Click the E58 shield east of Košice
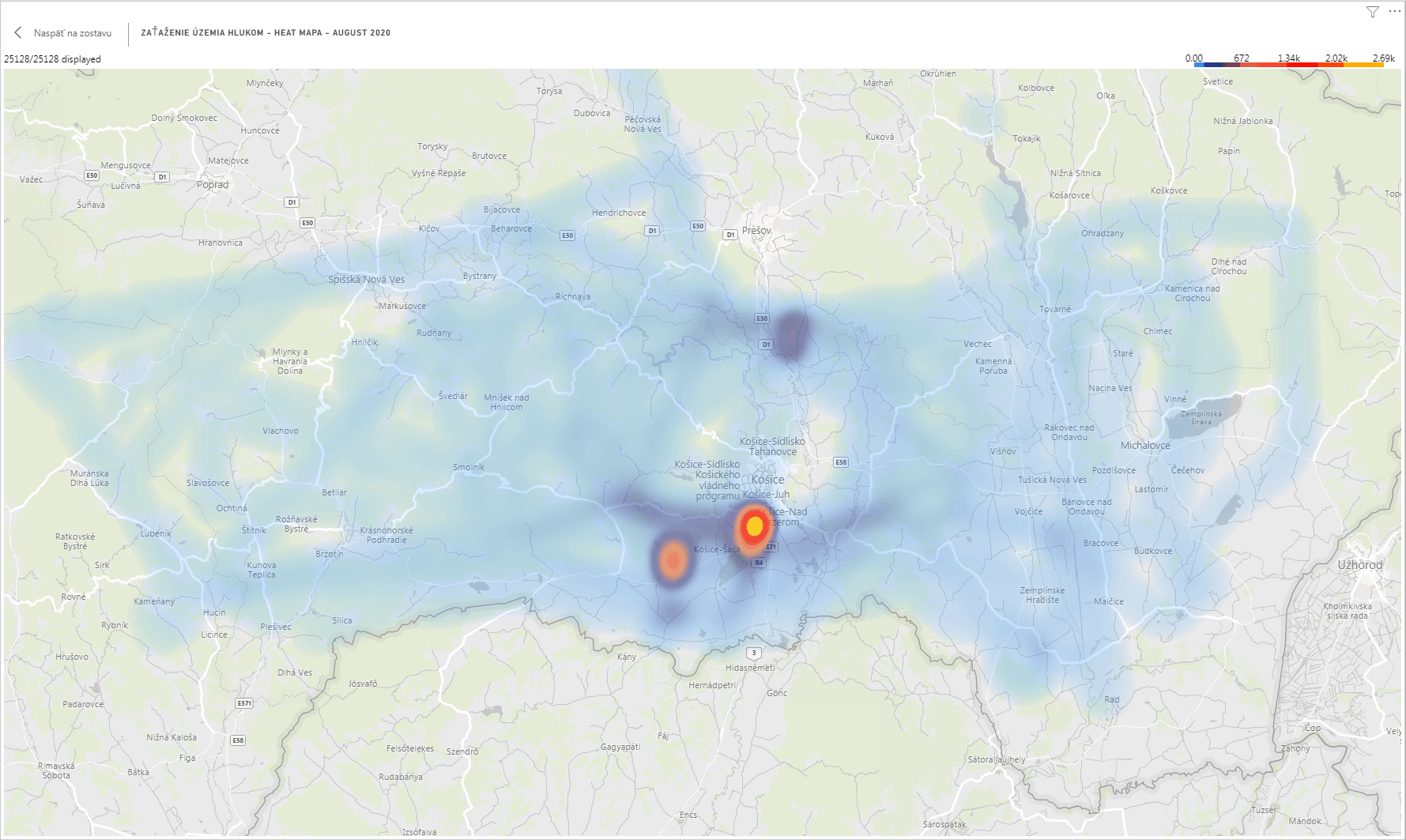1406x840 pixels. [841, 462]
